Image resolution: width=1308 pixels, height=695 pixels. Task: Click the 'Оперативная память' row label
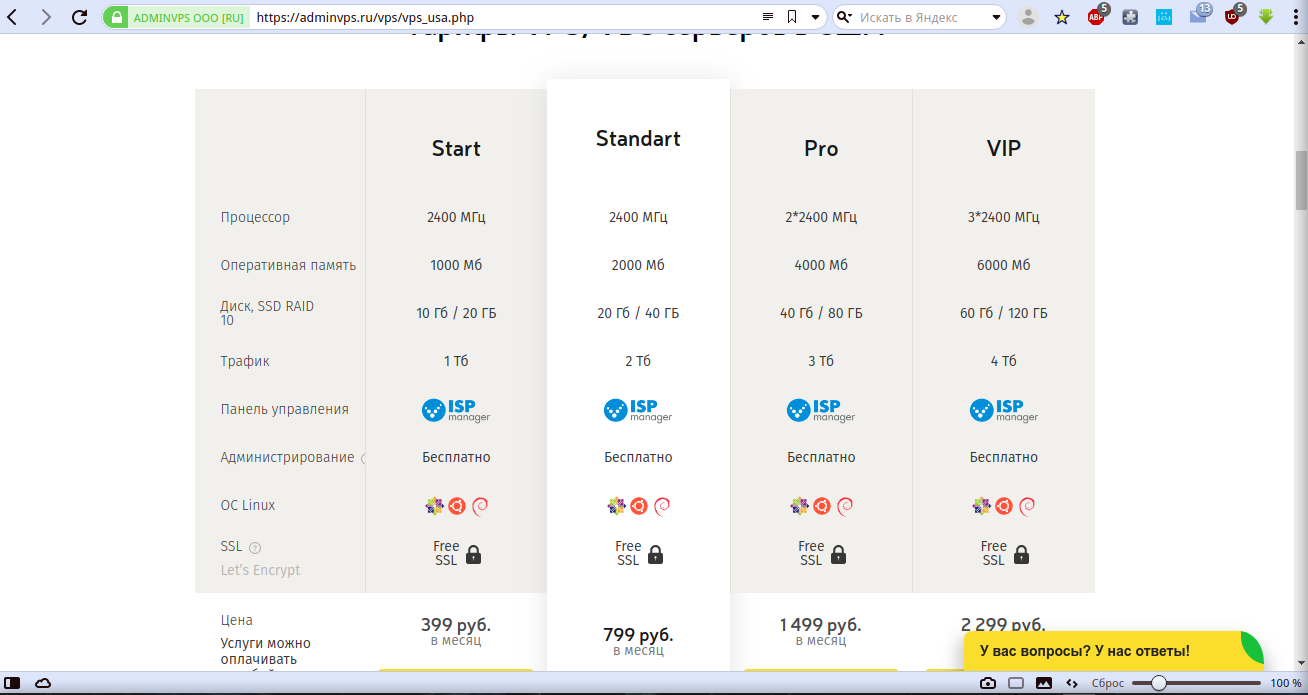288,266
